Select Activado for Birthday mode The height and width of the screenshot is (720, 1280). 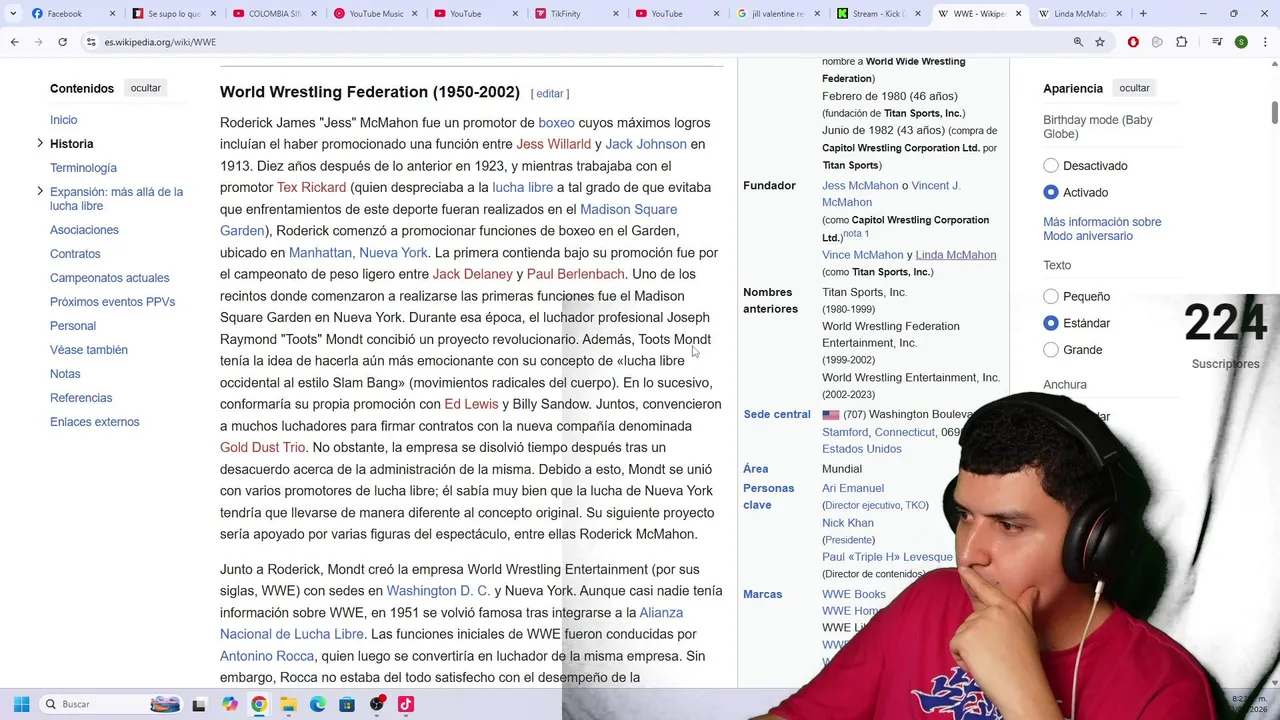tap(1051, 193)
